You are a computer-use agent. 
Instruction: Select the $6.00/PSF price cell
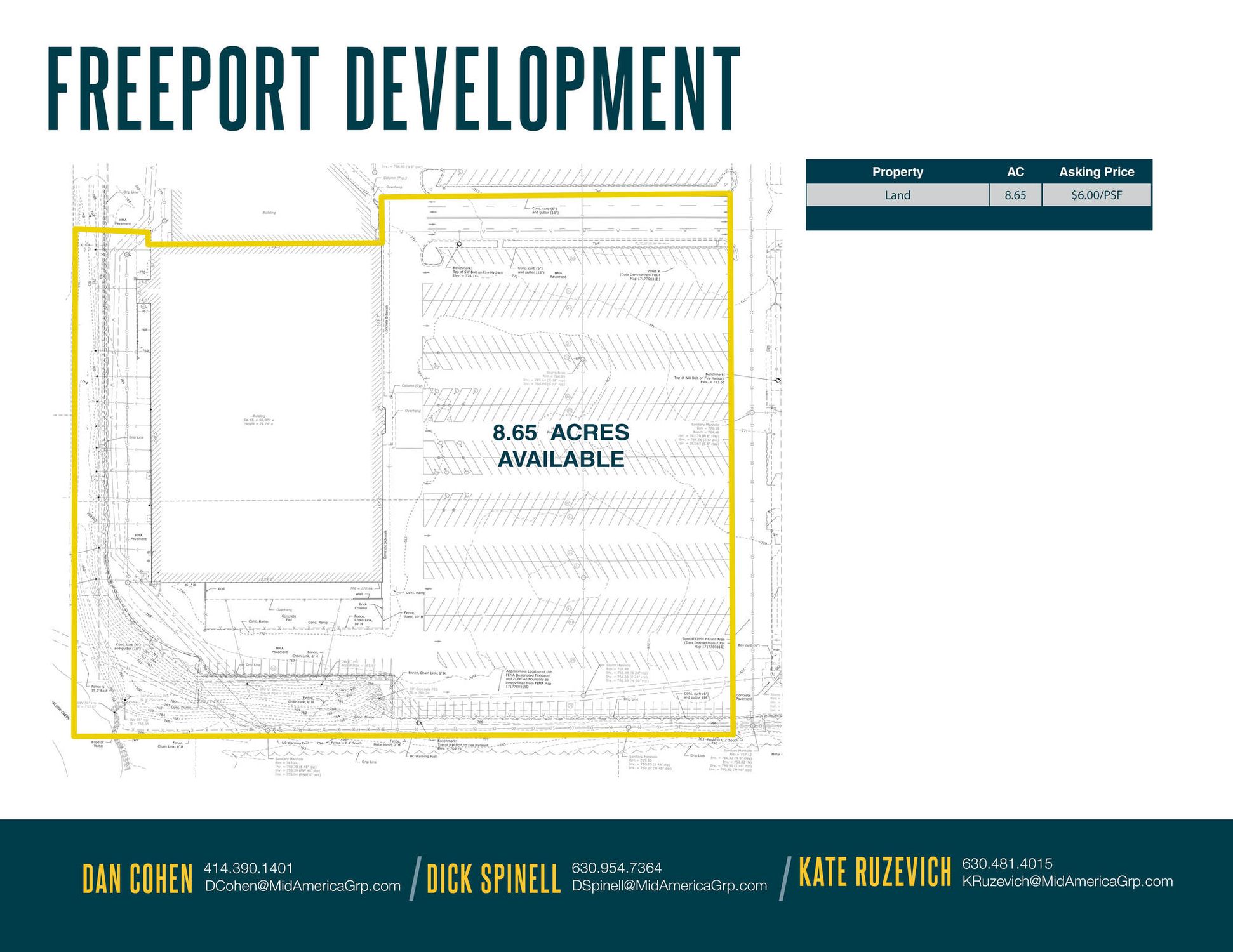pos(1096,195)
